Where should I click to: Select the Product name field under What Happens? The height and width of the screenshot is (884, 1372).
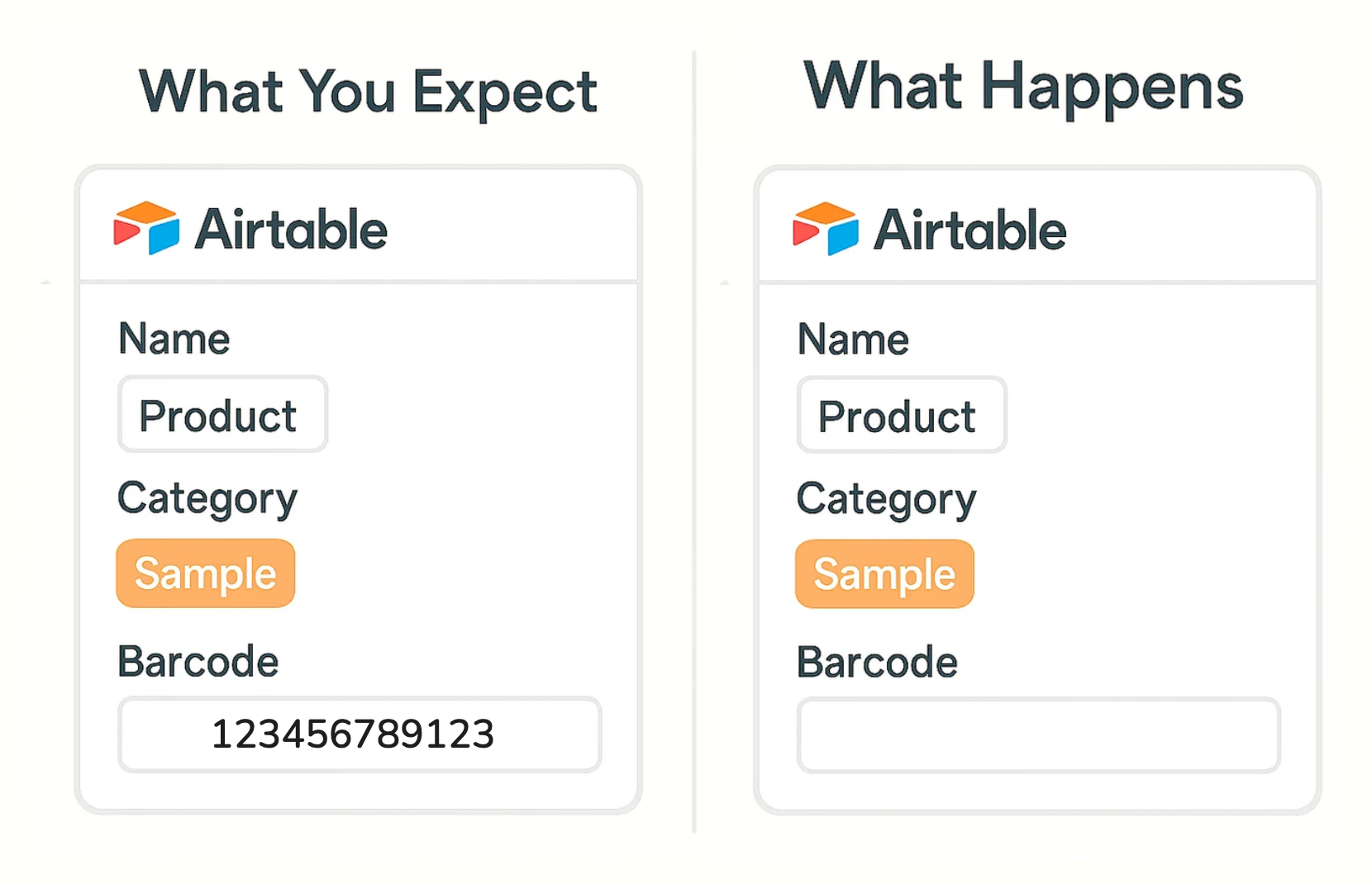pos(902,416)
